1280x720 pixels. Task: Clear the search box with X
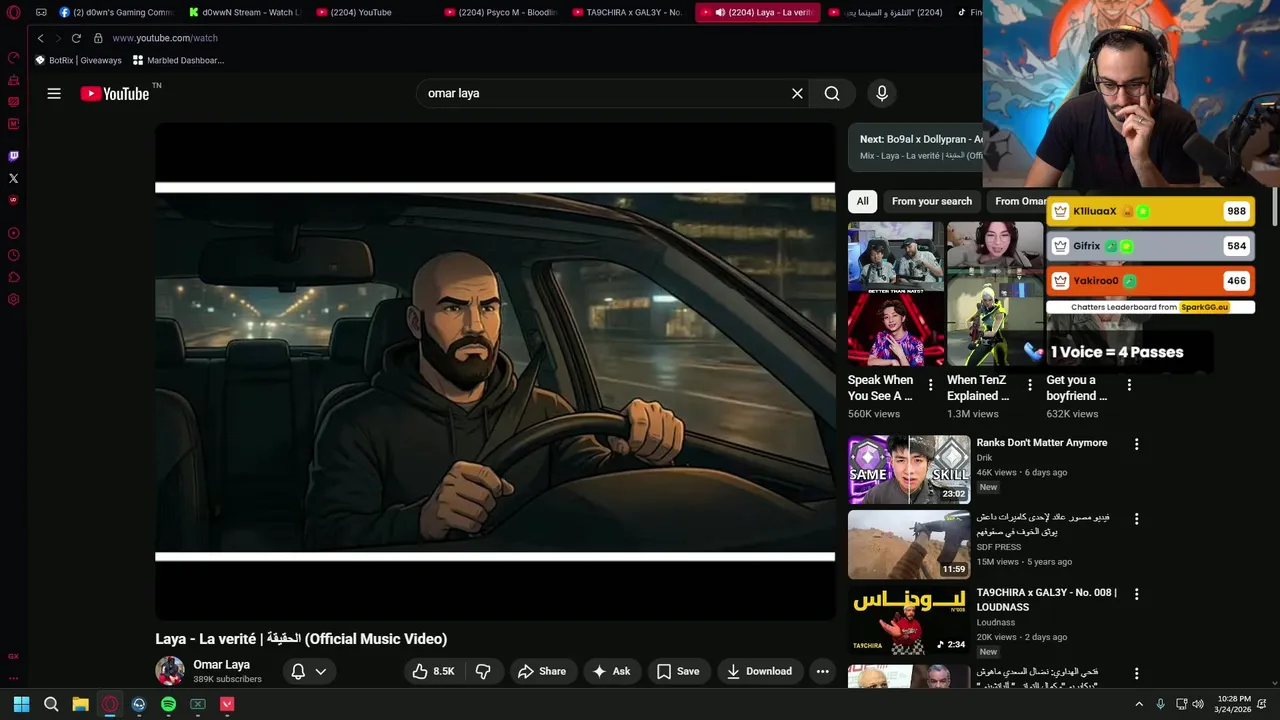tap(797, 93)
